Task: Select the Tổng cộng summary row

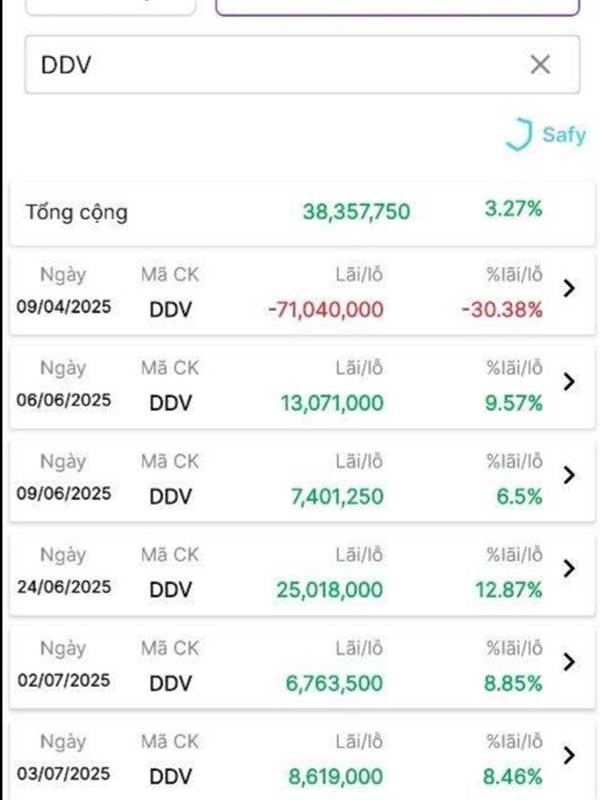Action: (x=302, y=213)
